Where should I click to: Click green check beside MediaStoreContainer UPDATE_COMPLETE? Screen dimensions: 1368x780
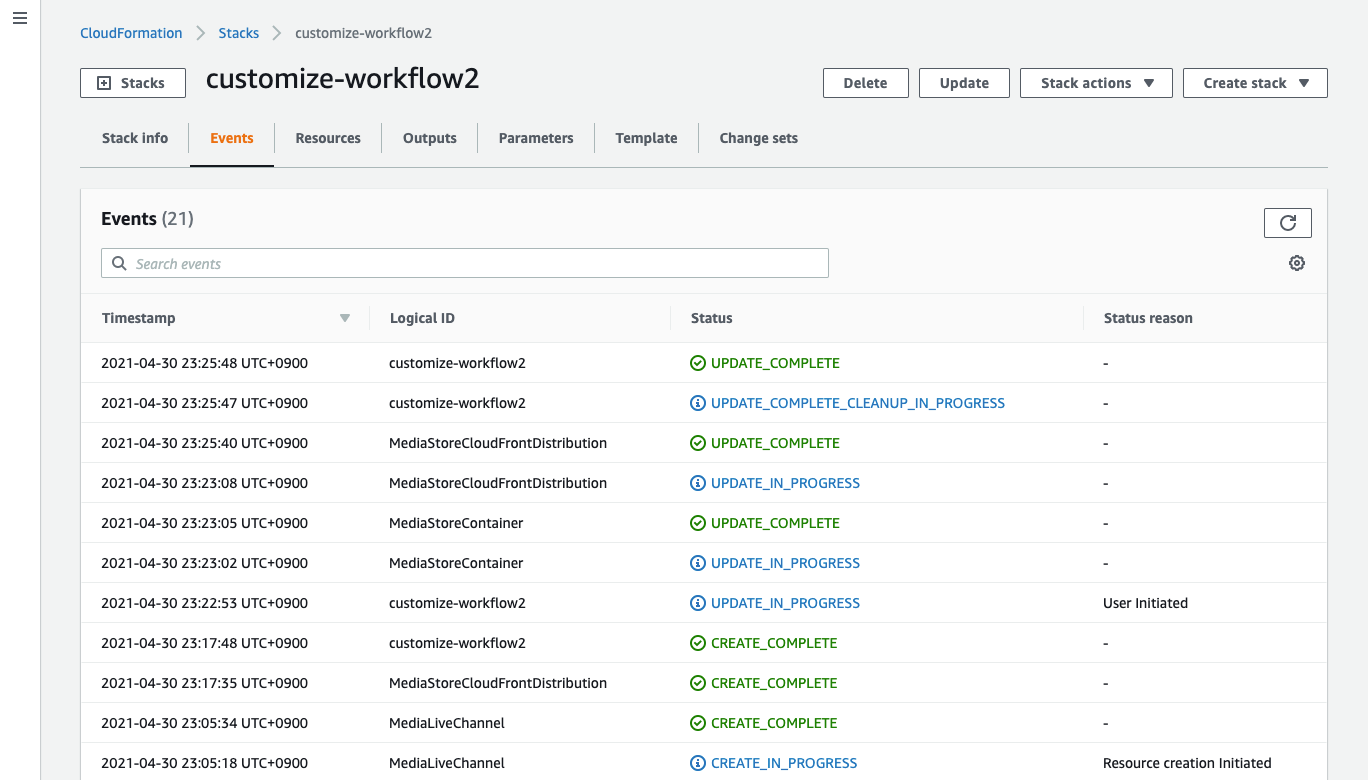[x=697, y=522]
